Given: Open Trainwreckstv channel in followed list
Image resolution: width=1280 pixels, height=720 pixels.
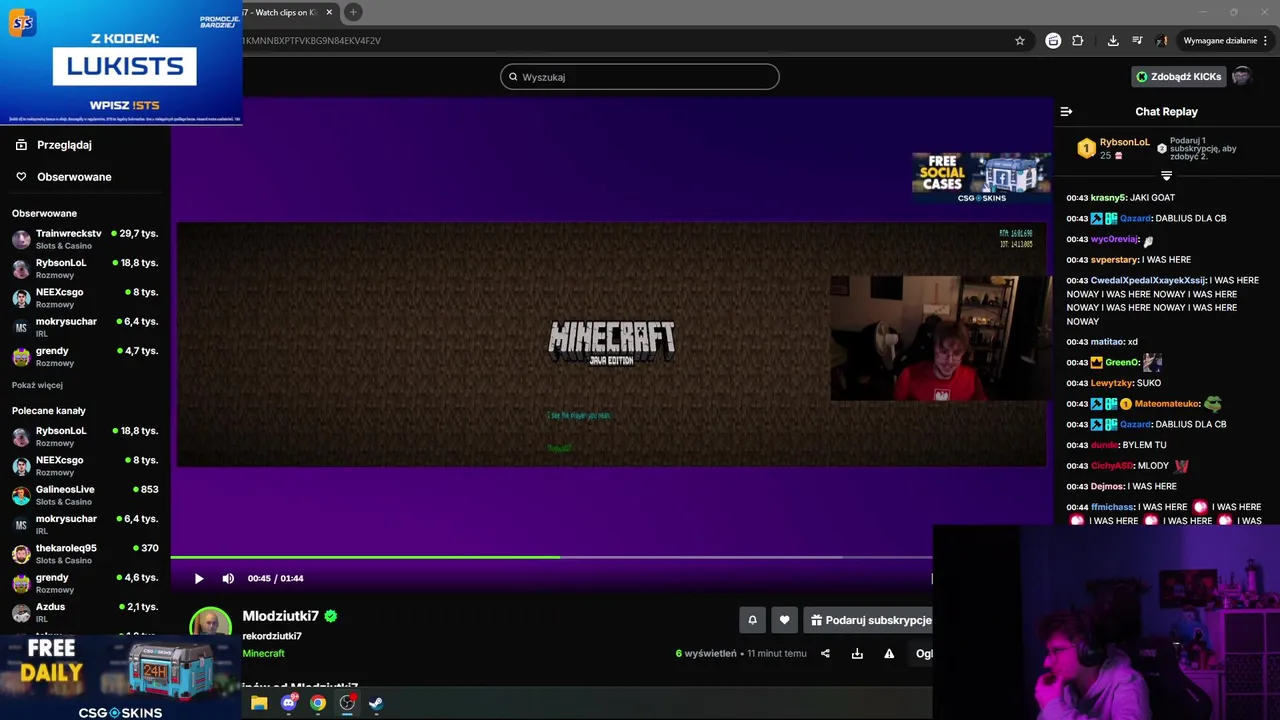Looking at the screenshot, I should 85,239.
